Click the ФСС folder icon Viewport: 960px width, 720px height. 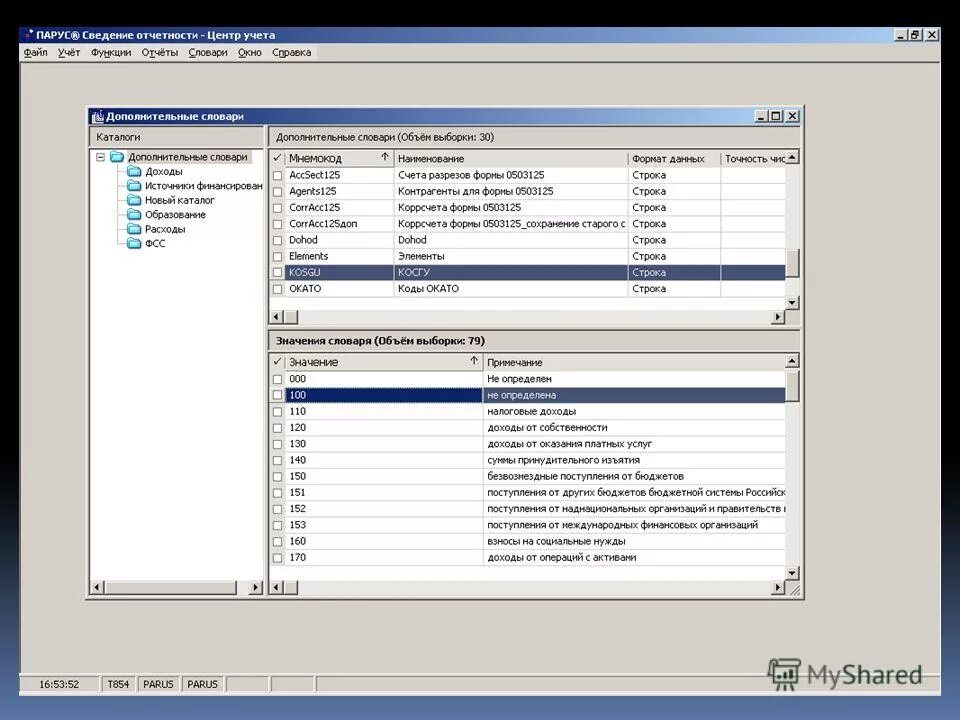pos(134,243)
